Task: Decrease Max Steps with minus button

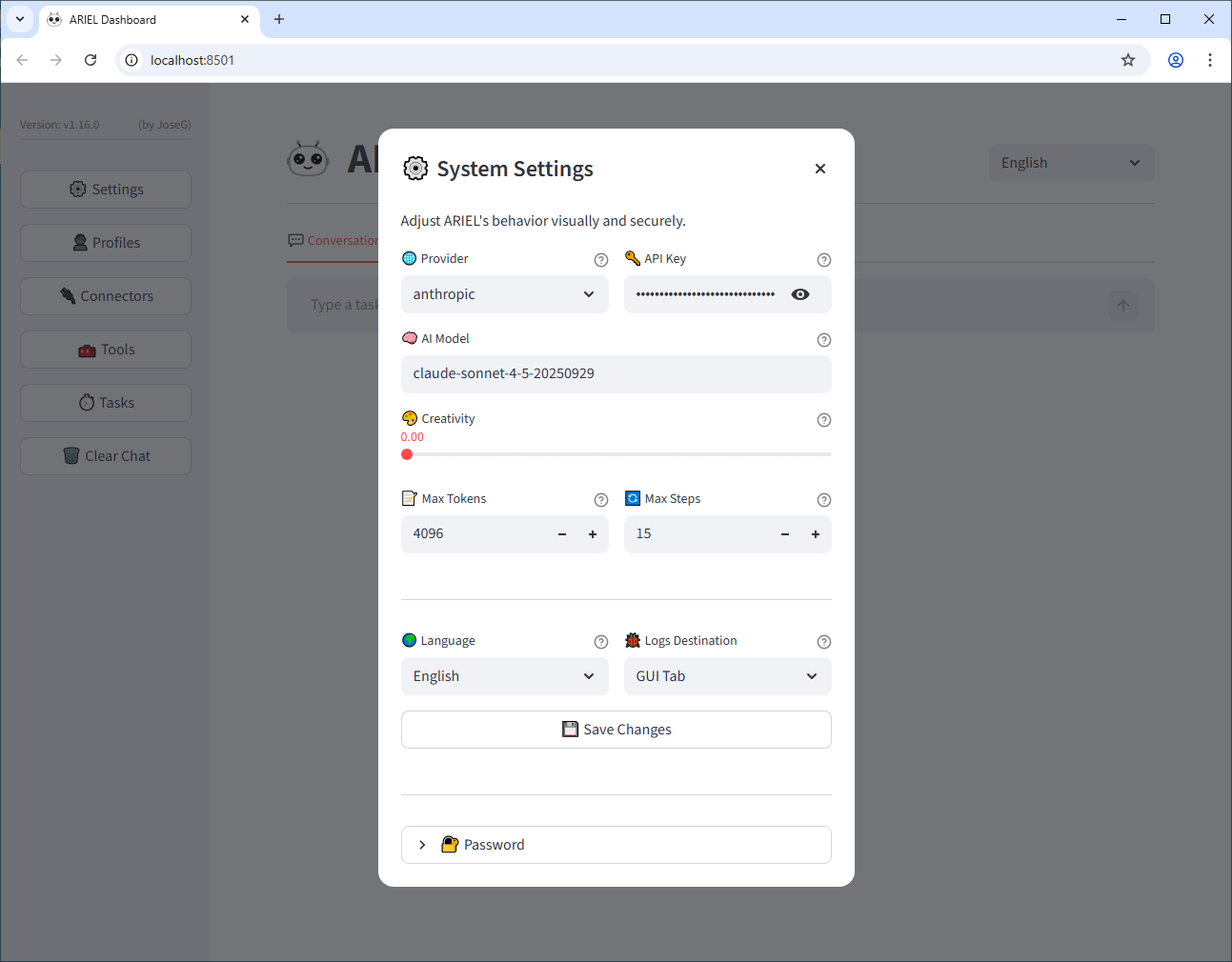Action: coord(785,534)
